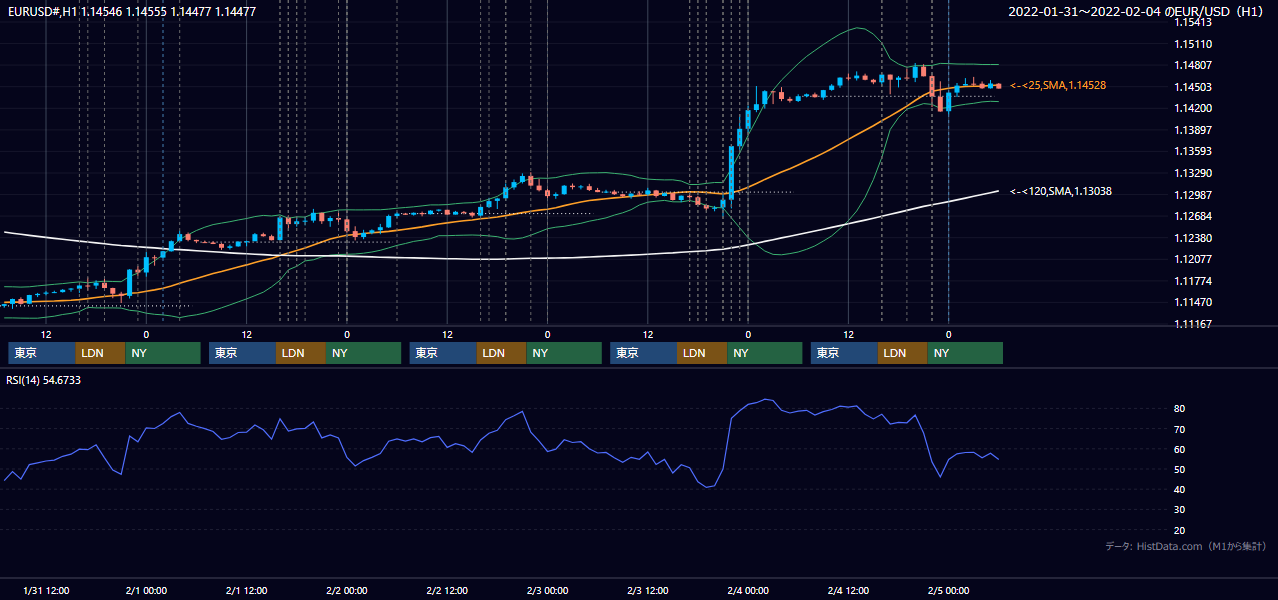
Task: Click the 1.14503 price axis label
Action: pyautogui.click(x=1193, y=87)
